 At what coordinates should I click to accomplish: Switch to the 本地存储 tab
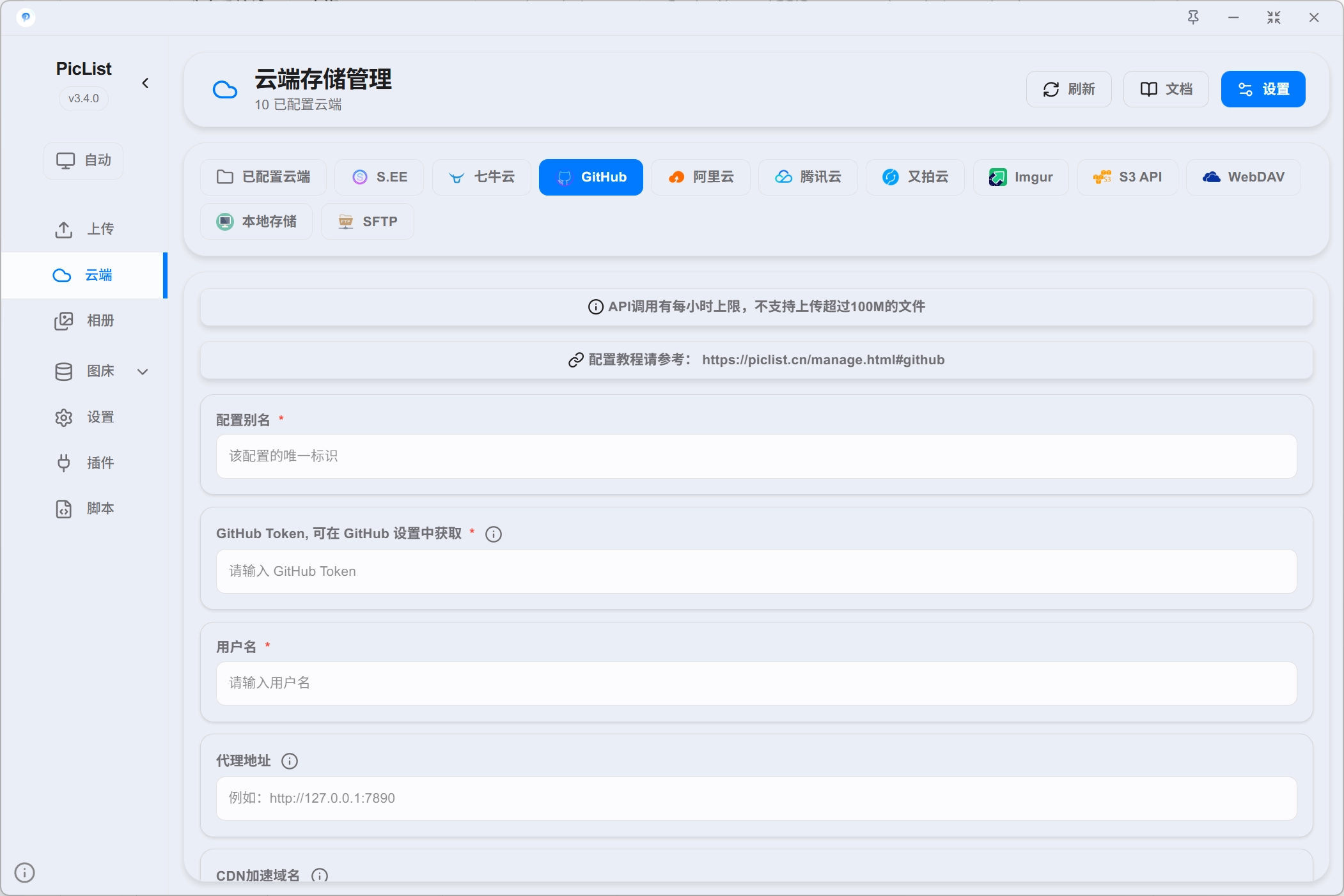(x=256, y=222)
